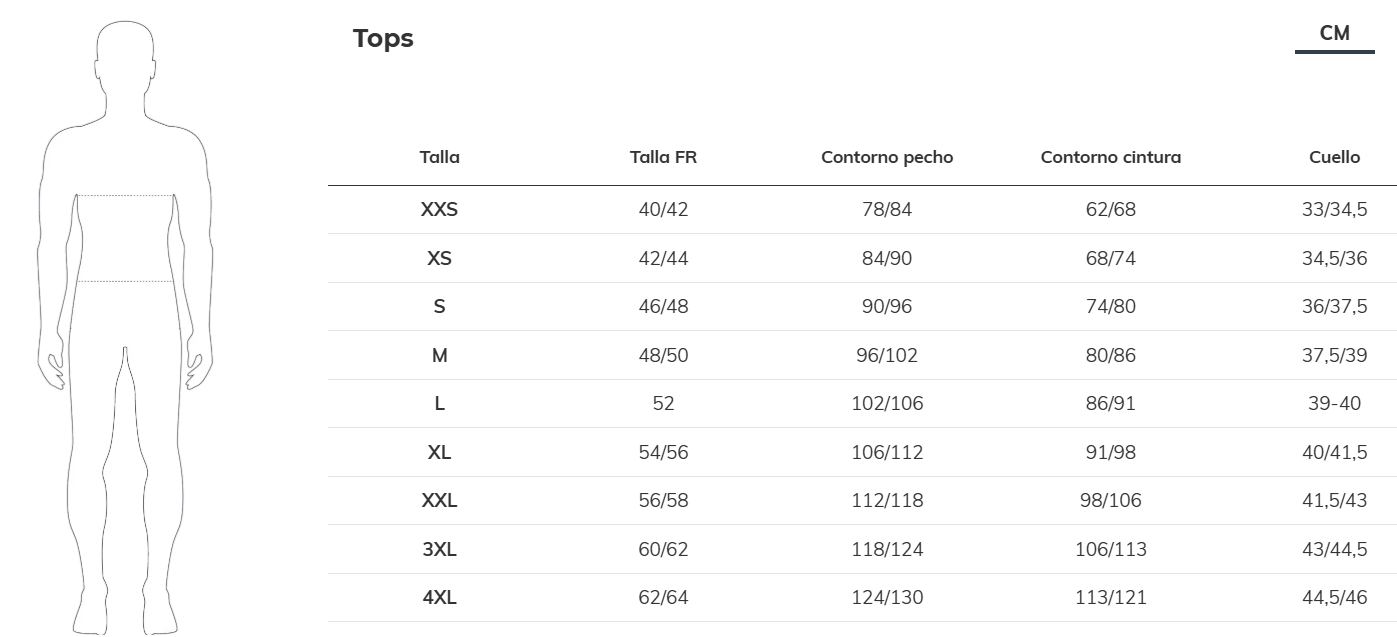Click the Talla FR column header

[663, 157]
